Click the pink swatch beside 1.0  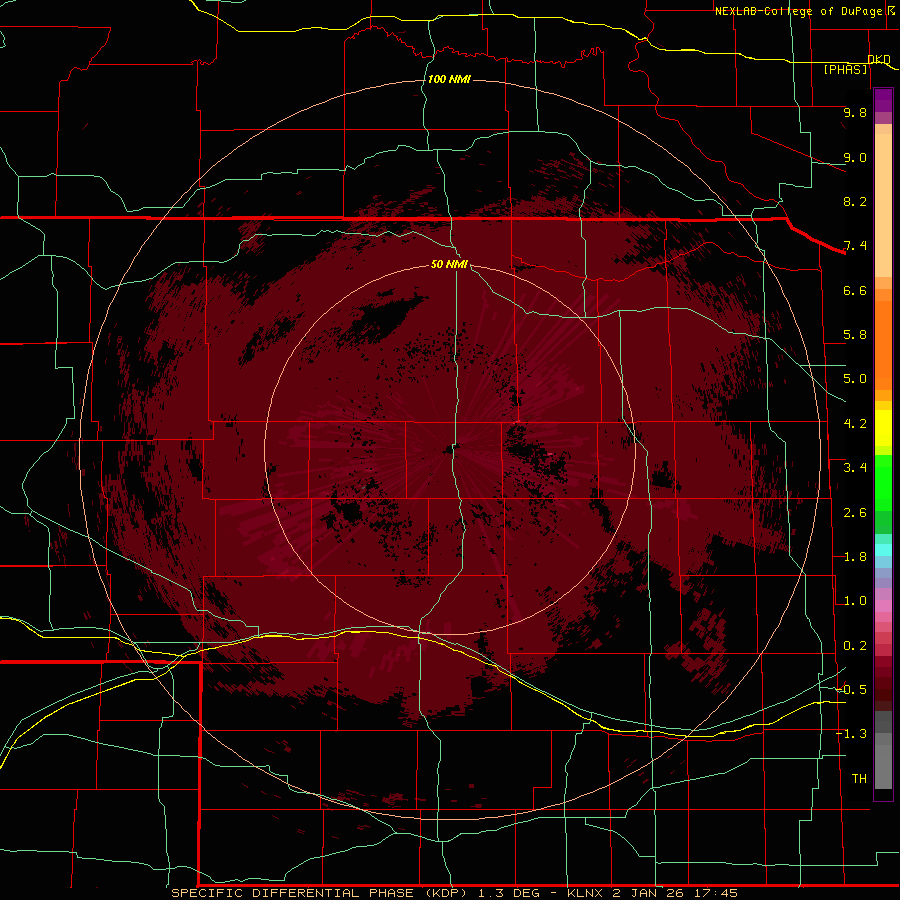(883, 606)
